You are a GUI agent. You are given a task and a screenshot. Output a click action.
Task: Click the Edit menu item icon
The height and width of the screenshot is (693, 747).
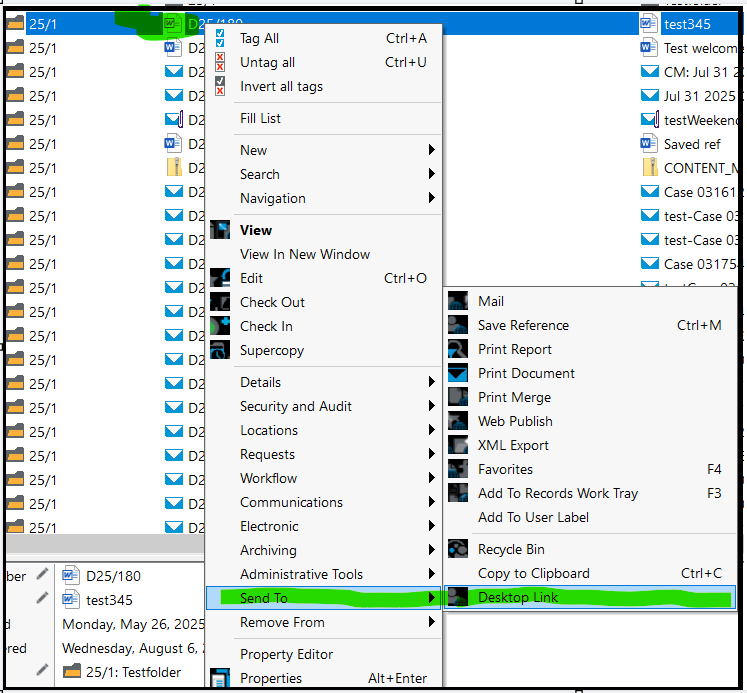(x=220, y=278)
